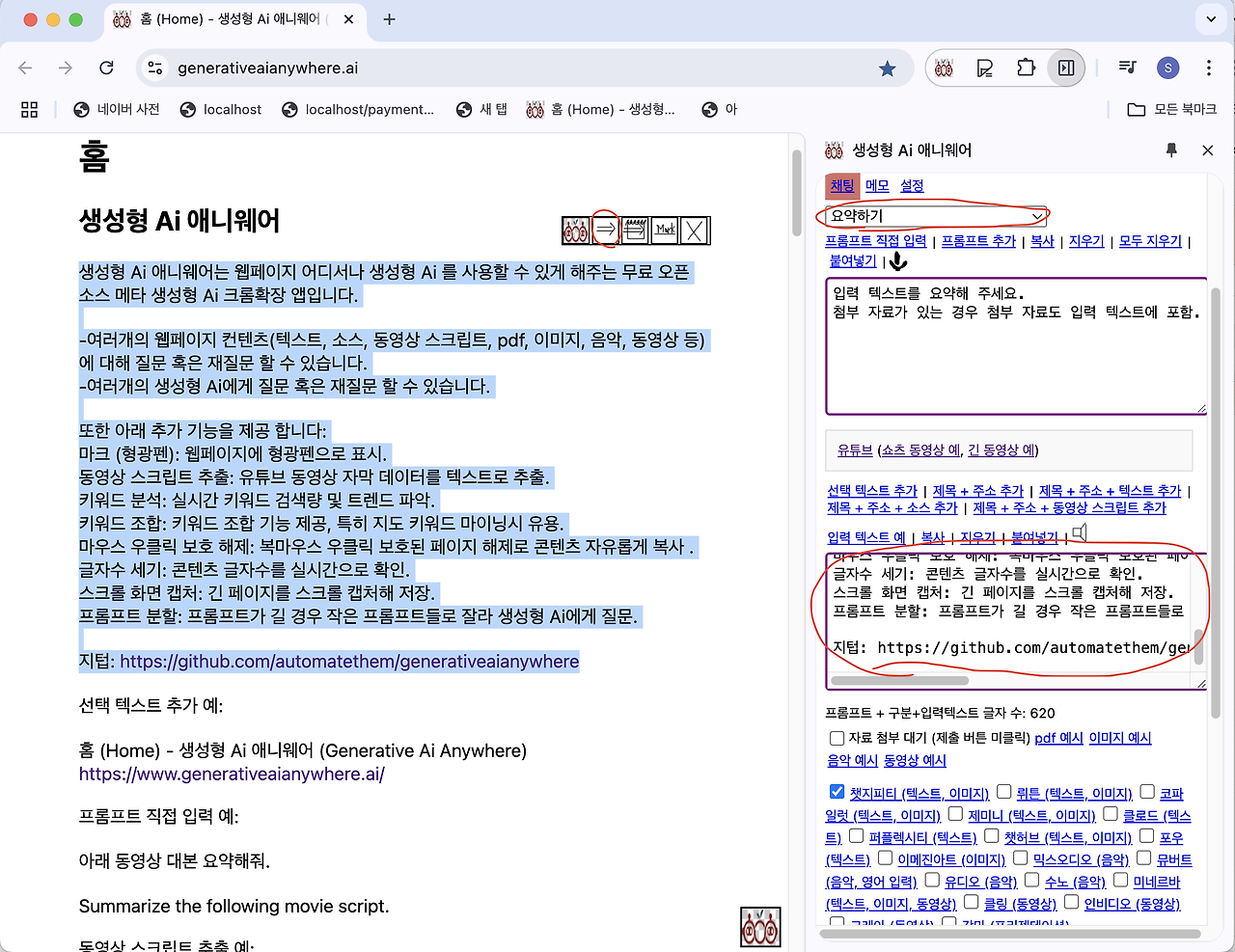The image size is (1235, 952).
Task: Click the side panel bottom horizontal scrollbar
Action: pos(1010,934)
